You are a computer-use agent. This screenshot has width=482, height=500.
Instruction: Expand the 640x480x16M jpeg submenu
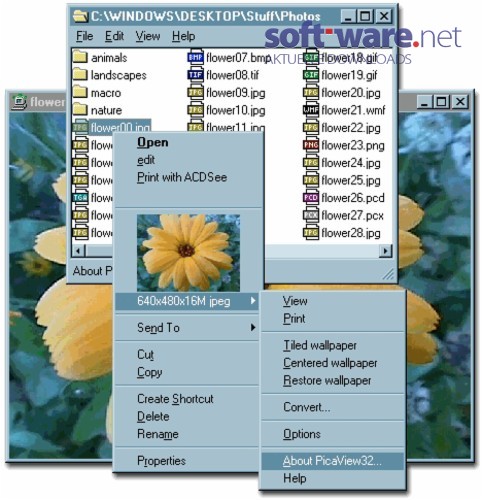click(187, 301)
